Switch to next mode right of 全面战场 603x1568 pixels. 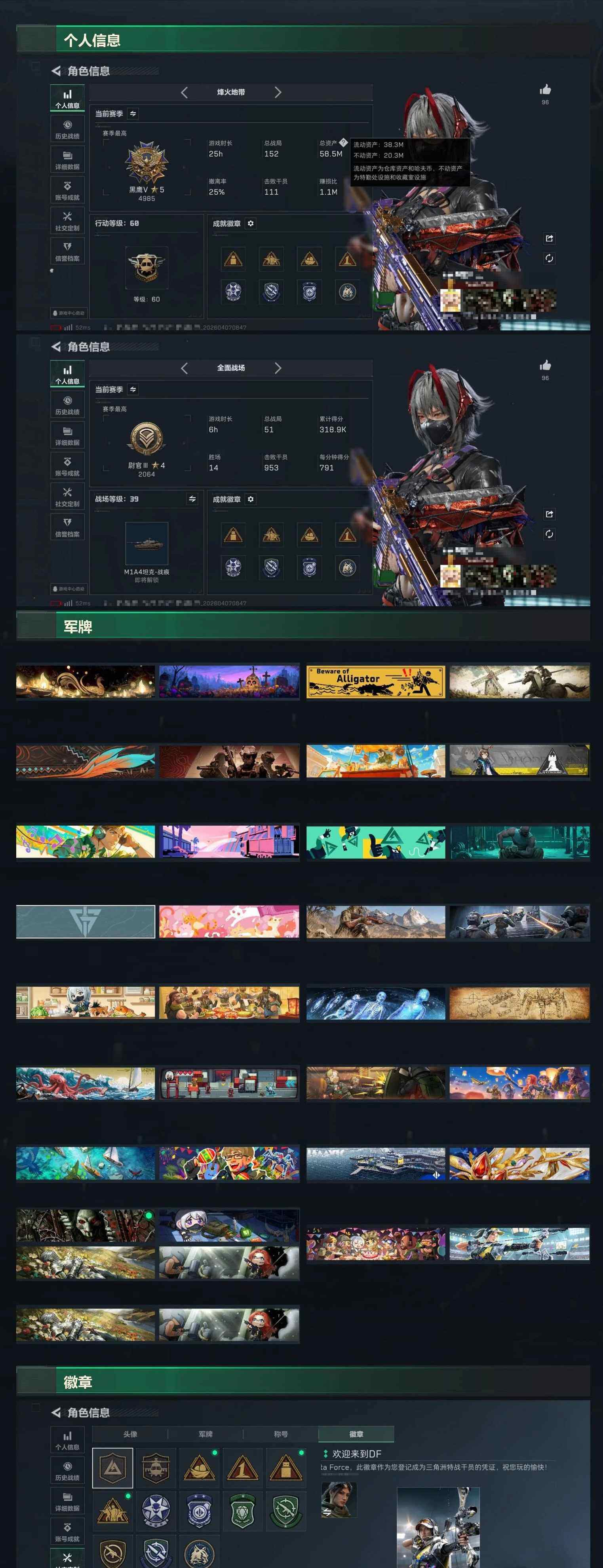point(278,368)
